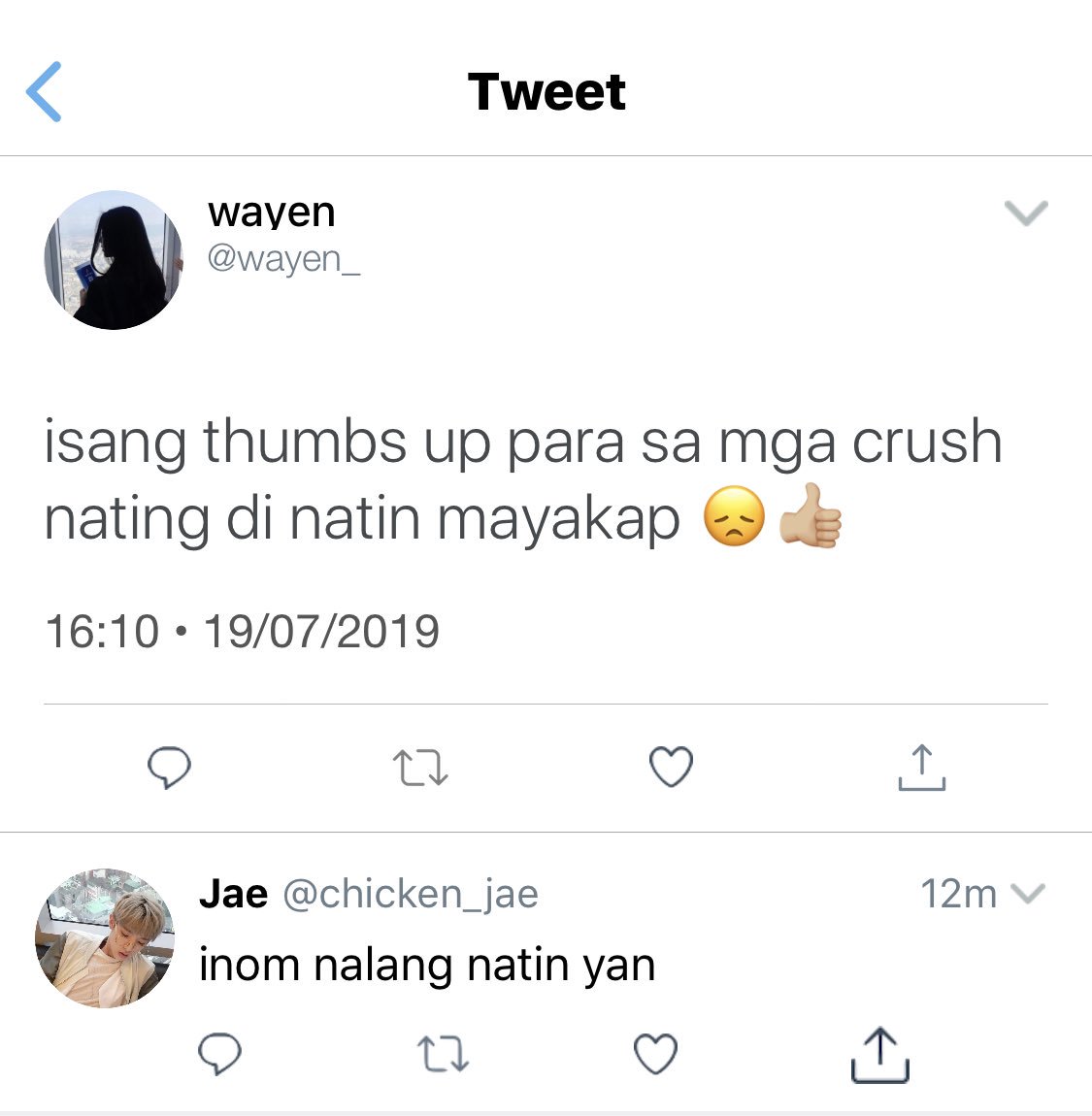Screen dimensions: 1092x1116
Task: Share Jae's reply tweet
Action: 879,1055
